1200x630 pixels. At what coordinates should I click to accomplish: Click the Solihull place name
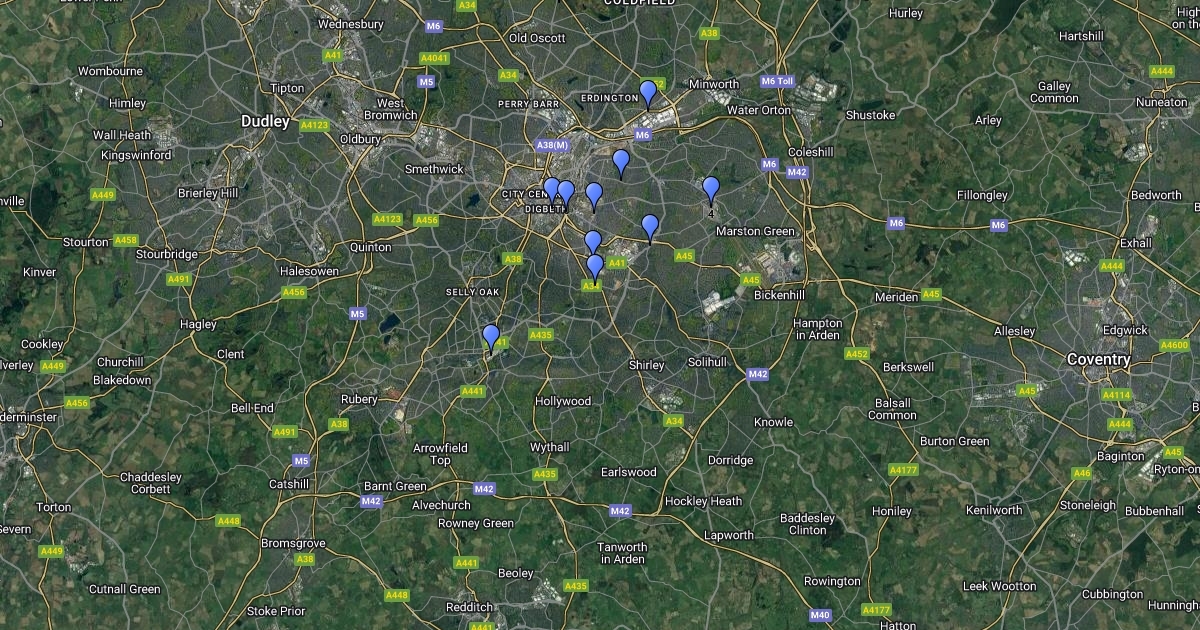[x=709, y=362]
